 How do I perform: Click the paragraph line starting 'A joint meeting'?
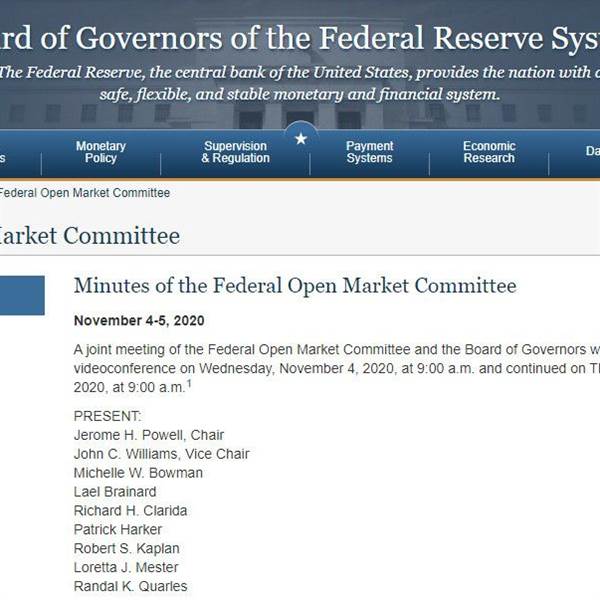click(337, 349)
